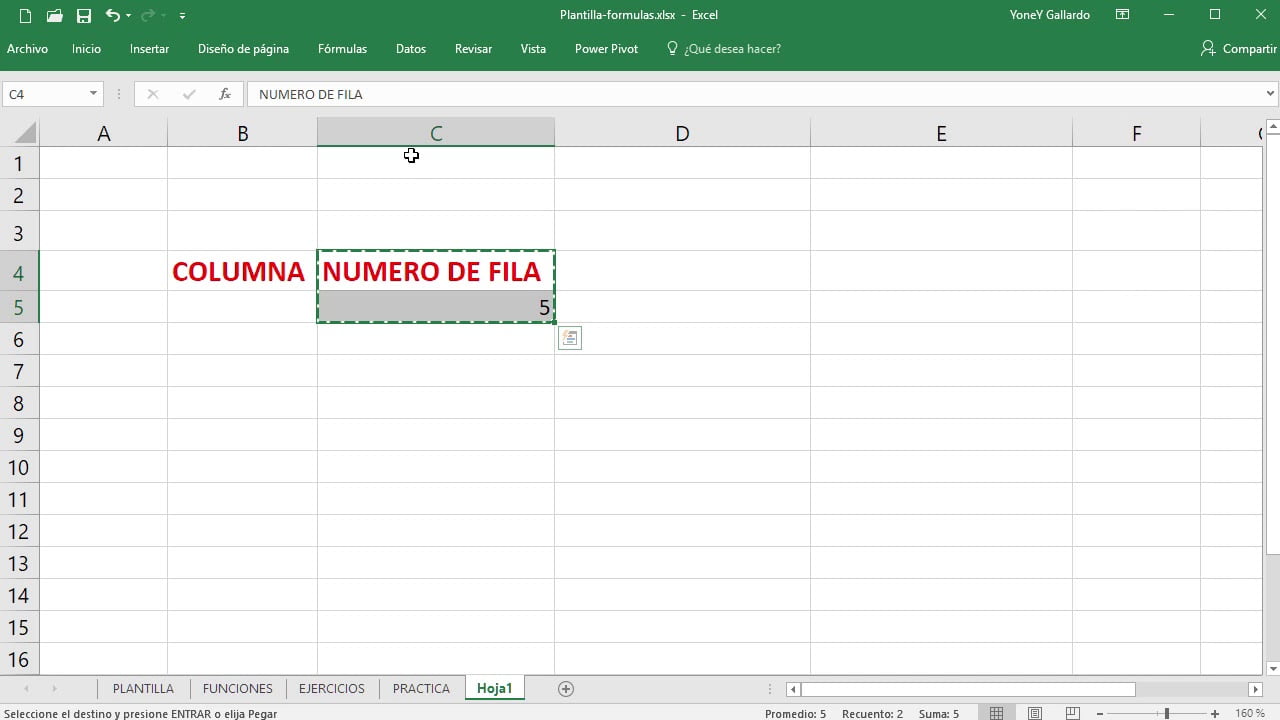Add new sheet with plus icon
The height and width of the screenshot is (720, 1280).
pos(566,689)
